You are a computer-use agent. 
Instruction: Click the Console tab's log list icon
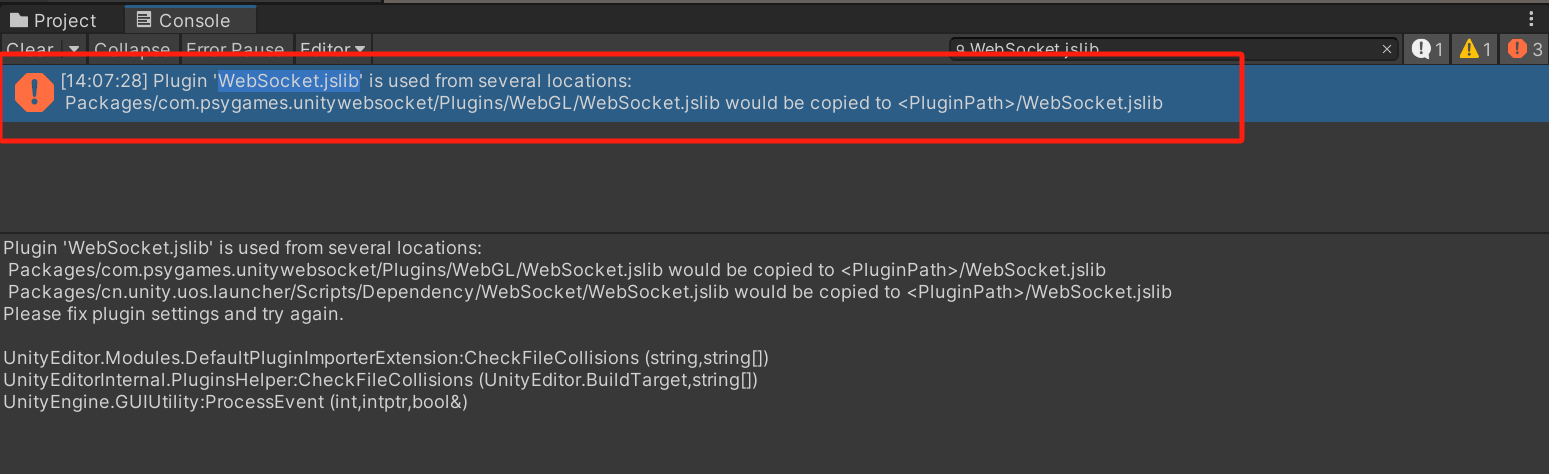tap(144, 20)
